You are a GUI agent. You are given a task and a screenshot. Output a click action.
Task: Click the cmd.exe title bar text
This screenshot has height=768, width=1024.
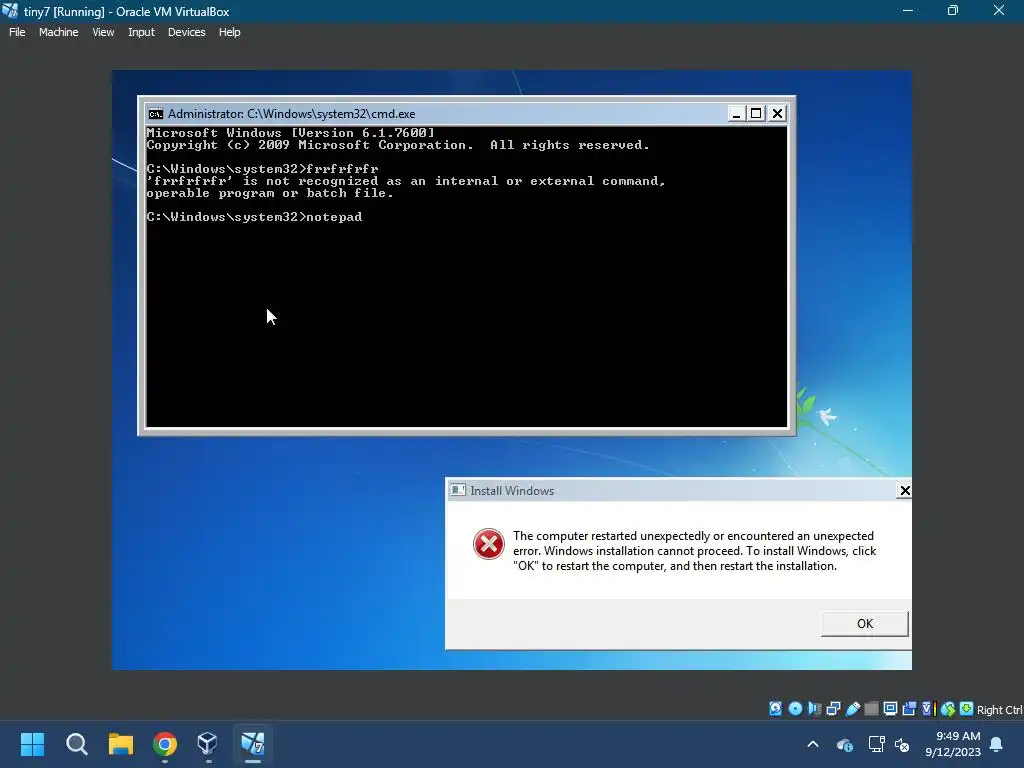[x=291, y=114]
